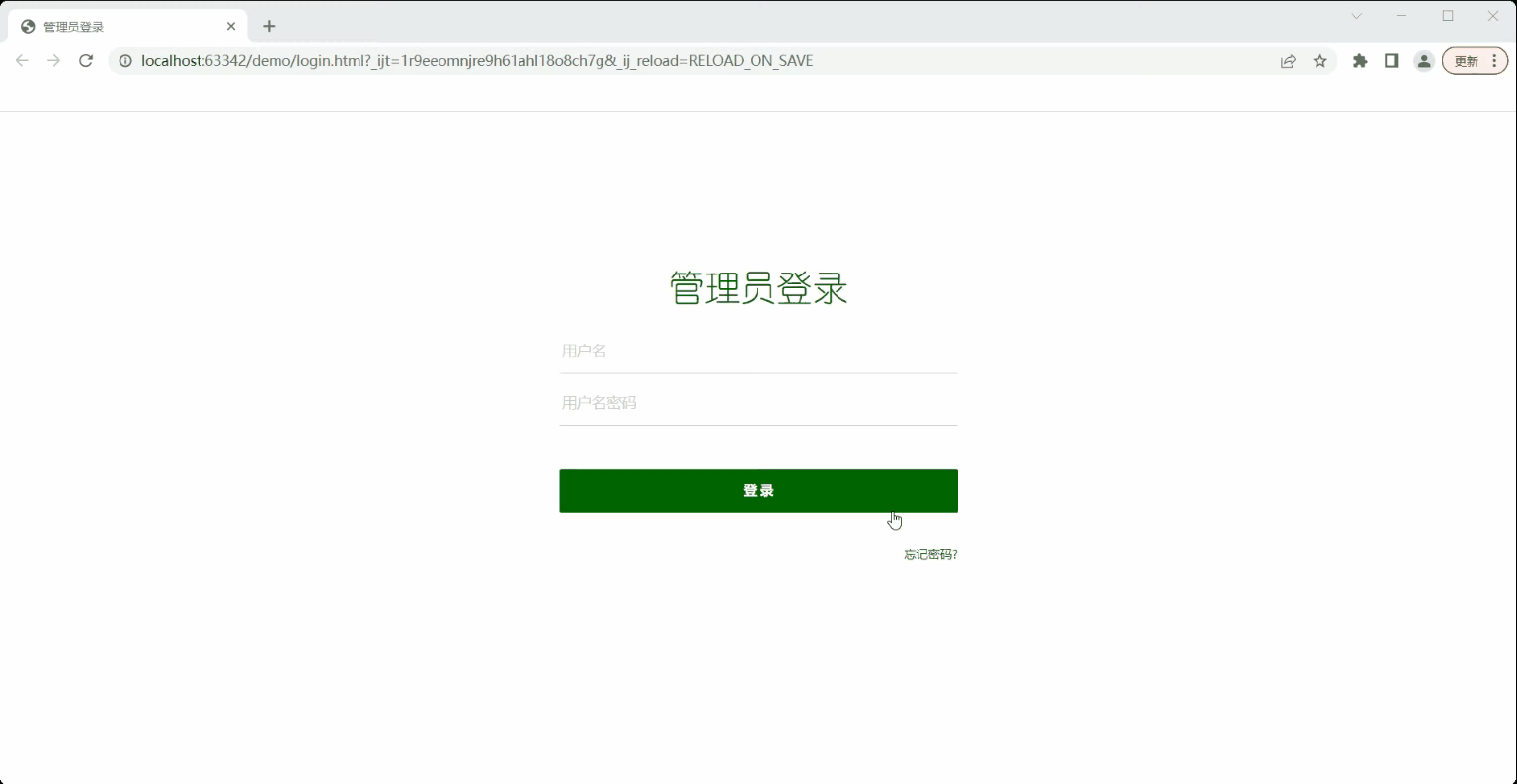Bookmark the page with the star icon
Viewport: 1517px width, 784px height.
[1320, 60]
